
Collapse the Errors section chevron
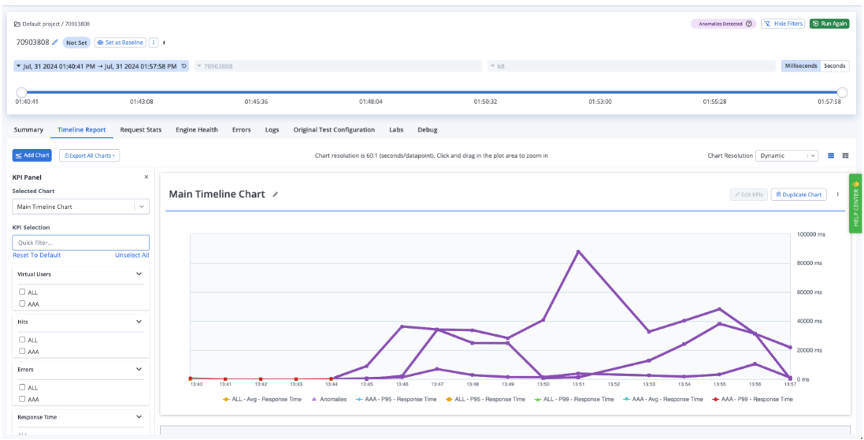click(x=139, y=369)
